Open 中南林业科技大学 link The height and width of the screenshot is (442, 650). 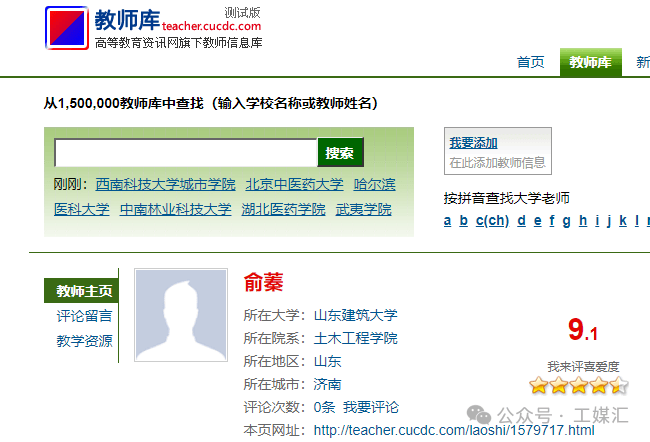point(175,210)
